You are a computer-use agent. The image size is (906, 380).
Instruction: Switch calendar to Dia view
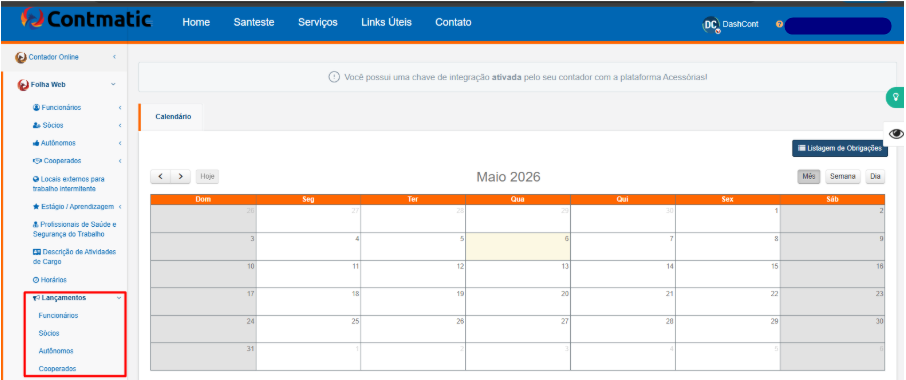click(875, 177)
